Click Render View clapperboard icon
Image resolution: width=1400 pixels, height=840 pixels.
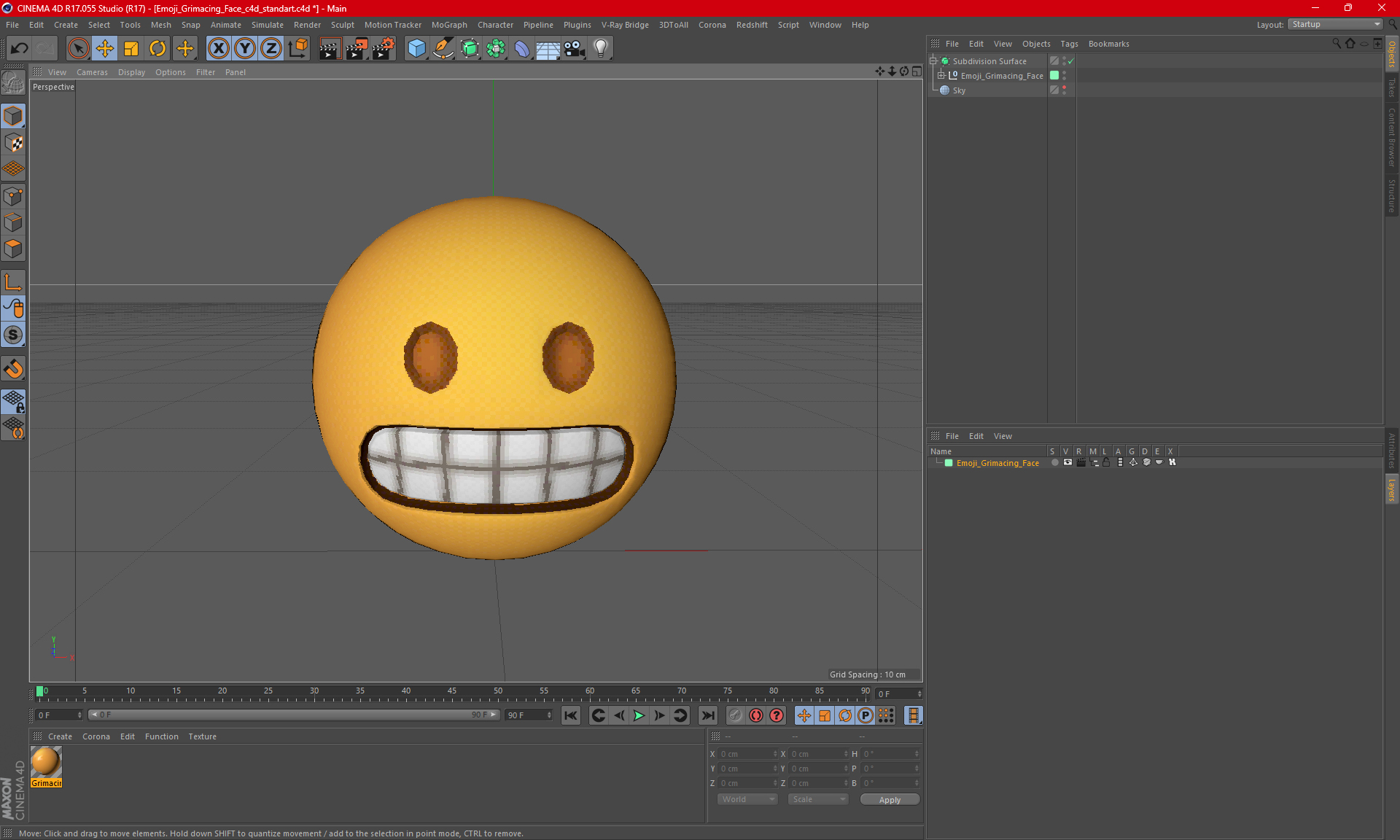click(330, 48)
